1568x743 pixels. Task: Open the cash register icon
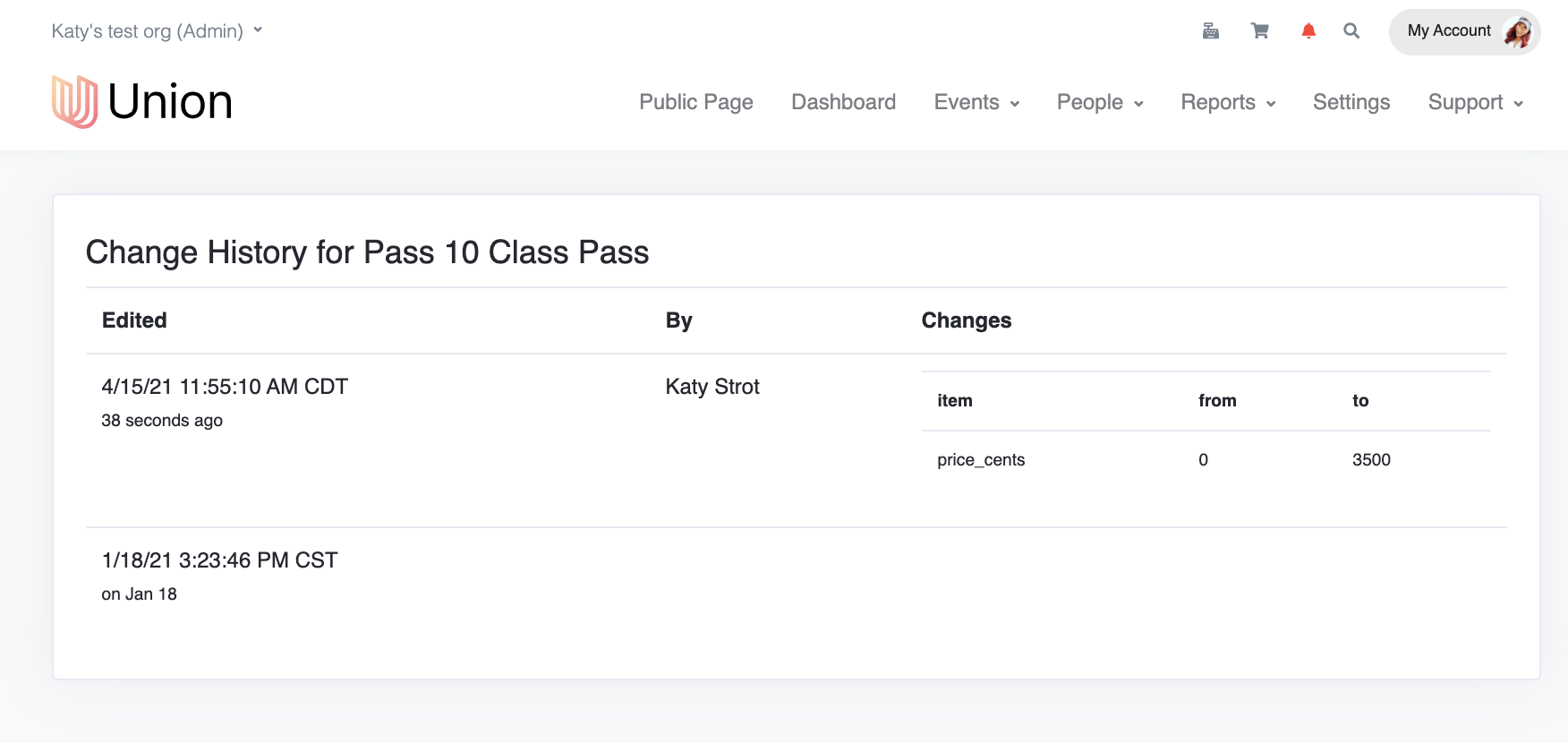(1211, 31)
